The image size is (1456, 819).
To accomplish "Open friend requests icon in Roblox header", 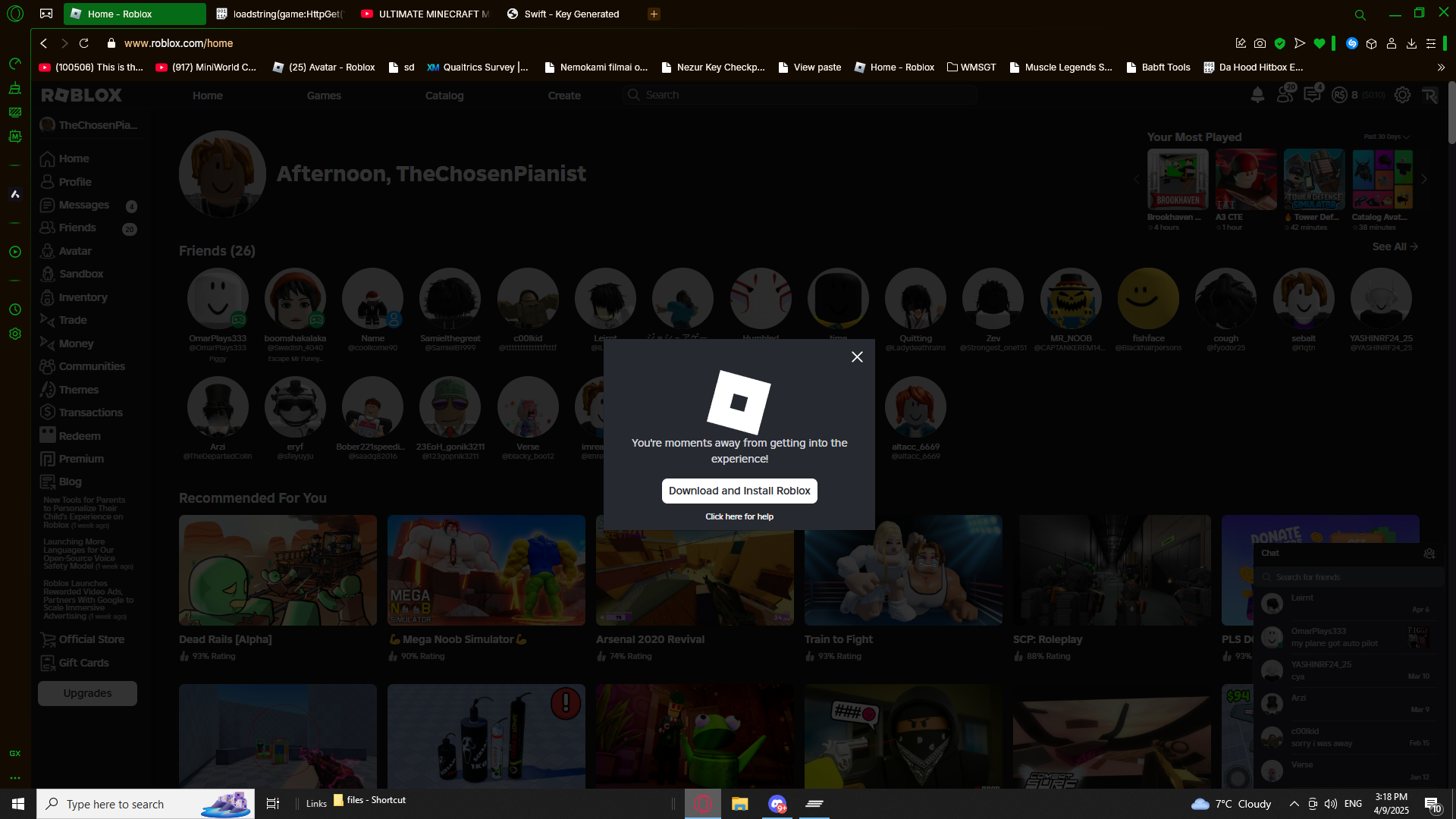I will tap(1285, 95).
